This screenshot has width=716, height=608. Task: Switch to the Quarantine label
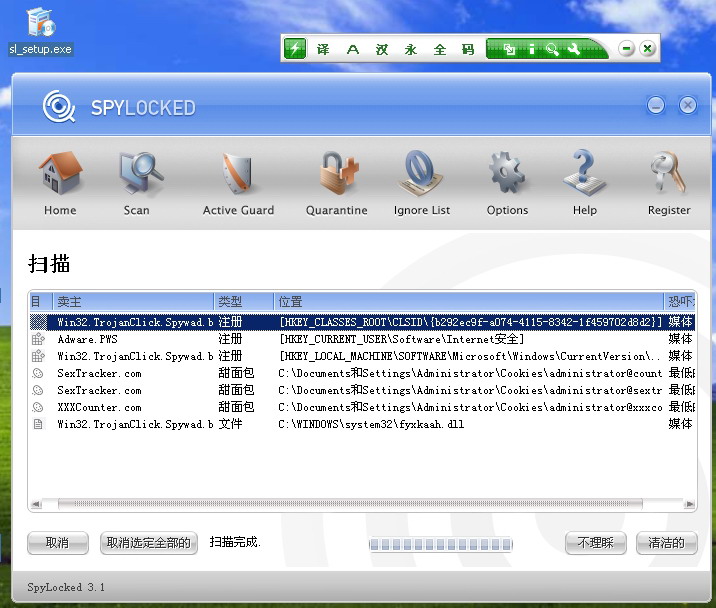coord(337,210)
